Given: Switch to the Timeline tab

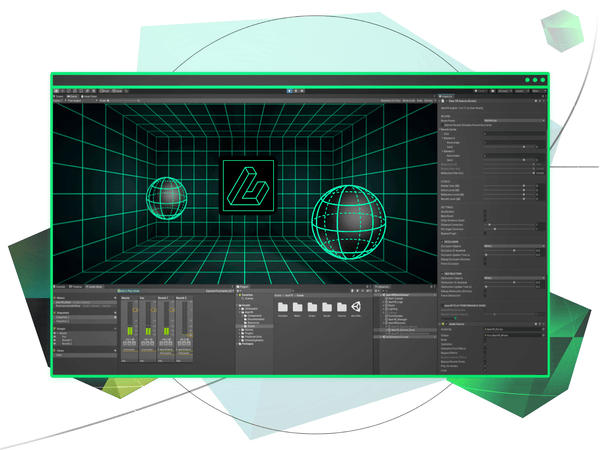Looking at the screenshot, I should 76,287.
